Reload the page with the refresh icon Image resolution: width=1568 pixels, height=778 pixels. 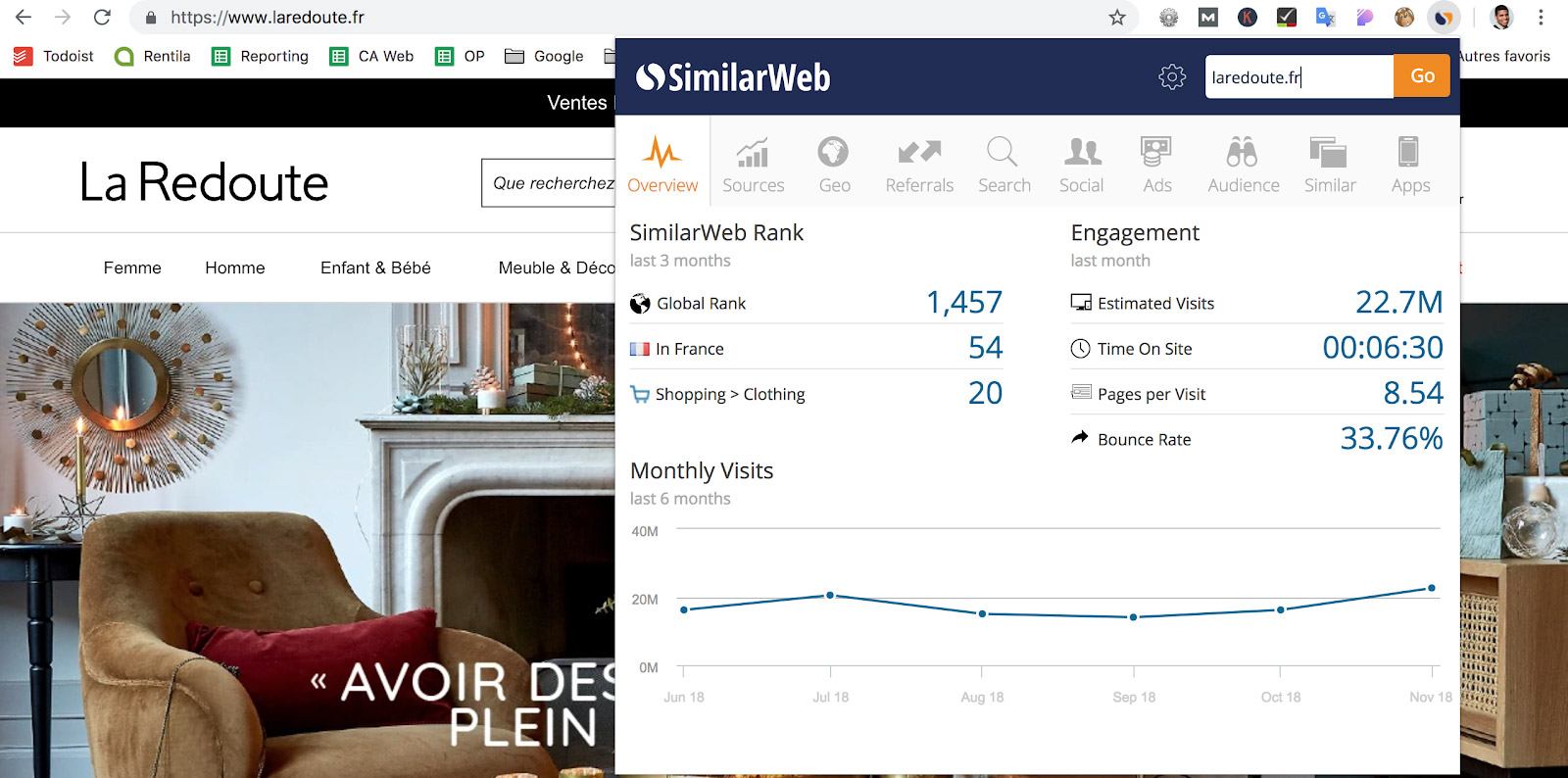(x=101, y=17)
